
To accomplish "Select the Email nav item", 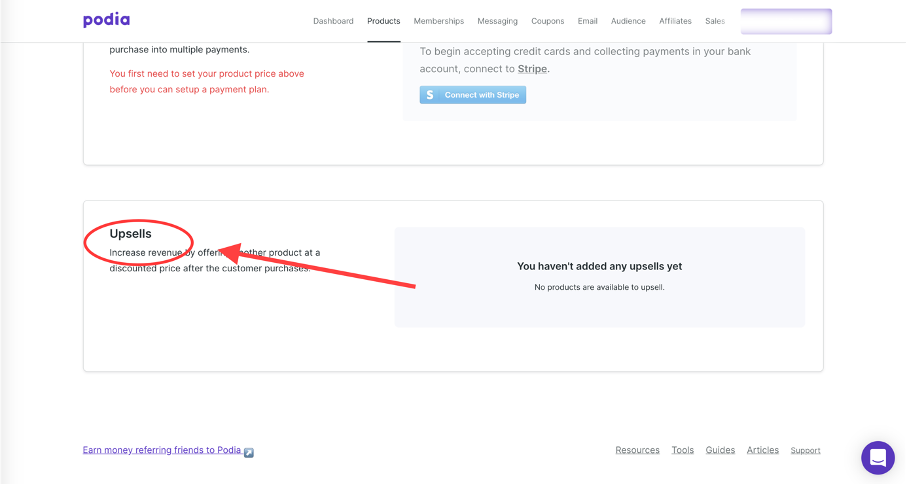I will point(588,21).
